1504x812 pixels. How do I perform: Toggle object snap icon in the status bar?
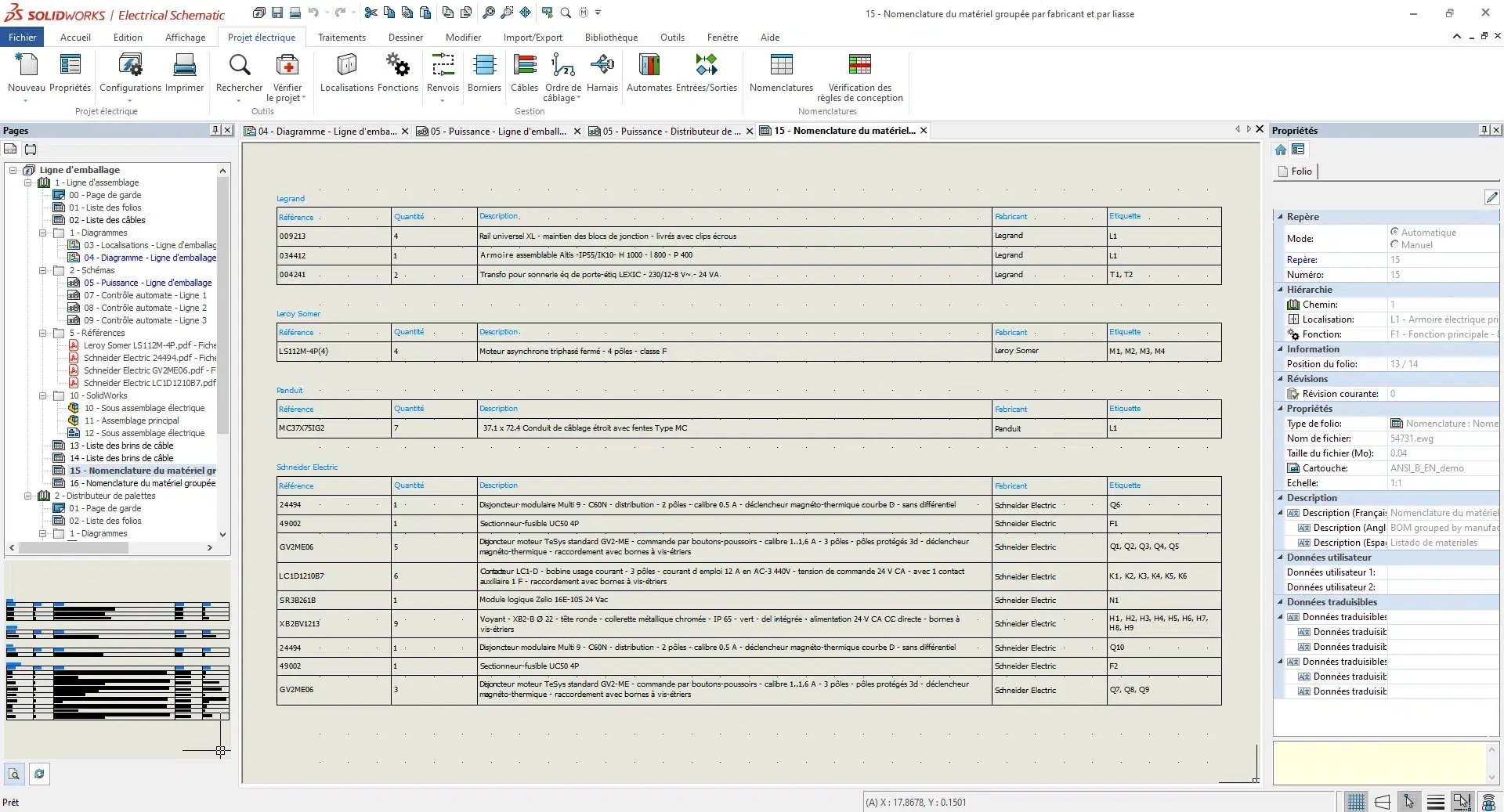tap(1462, 802)
